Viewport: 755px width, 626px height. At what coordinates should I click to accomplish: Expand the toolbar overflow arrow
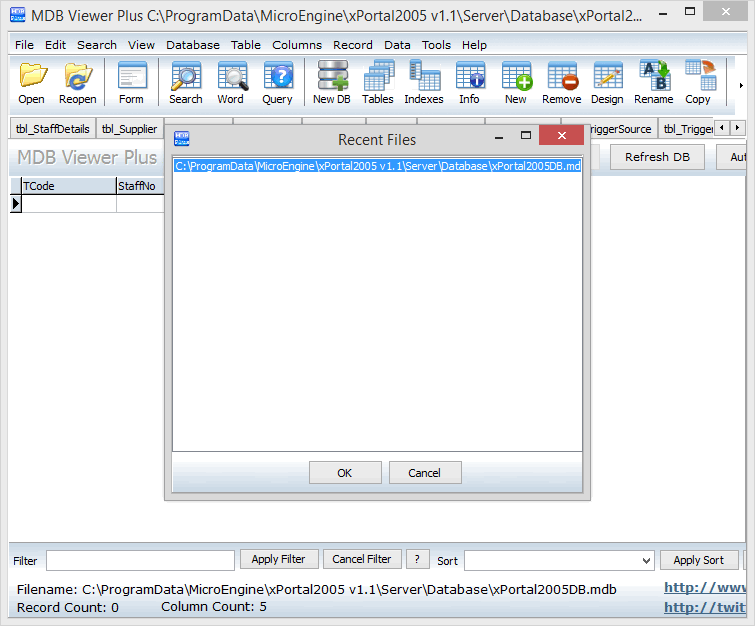point(741,85)
